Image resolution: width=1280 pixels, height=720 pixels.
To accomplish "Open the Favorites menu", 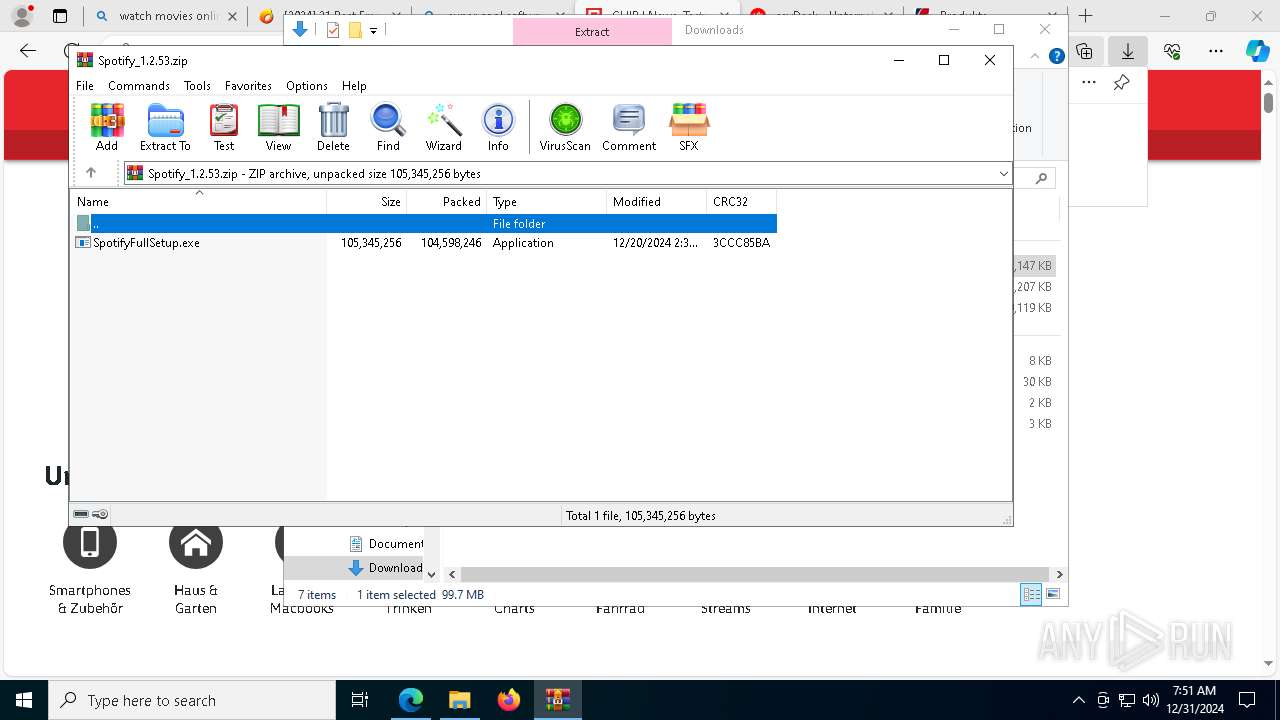I will (x=248, y=86).
